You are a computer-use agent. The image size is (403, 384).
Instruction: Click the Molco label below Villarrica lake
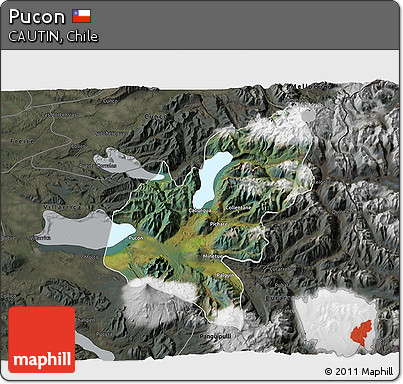91,257
